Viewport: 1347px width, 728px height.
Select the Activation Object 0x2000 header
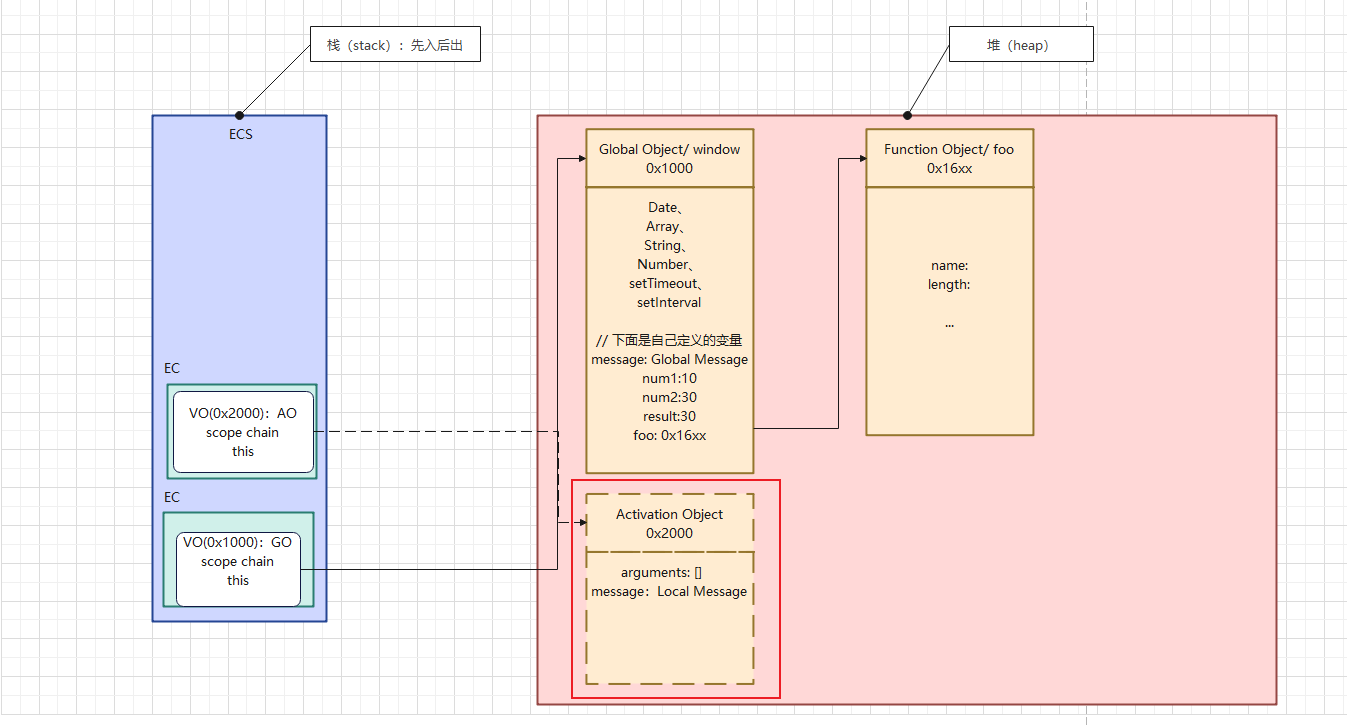(669, 523)
